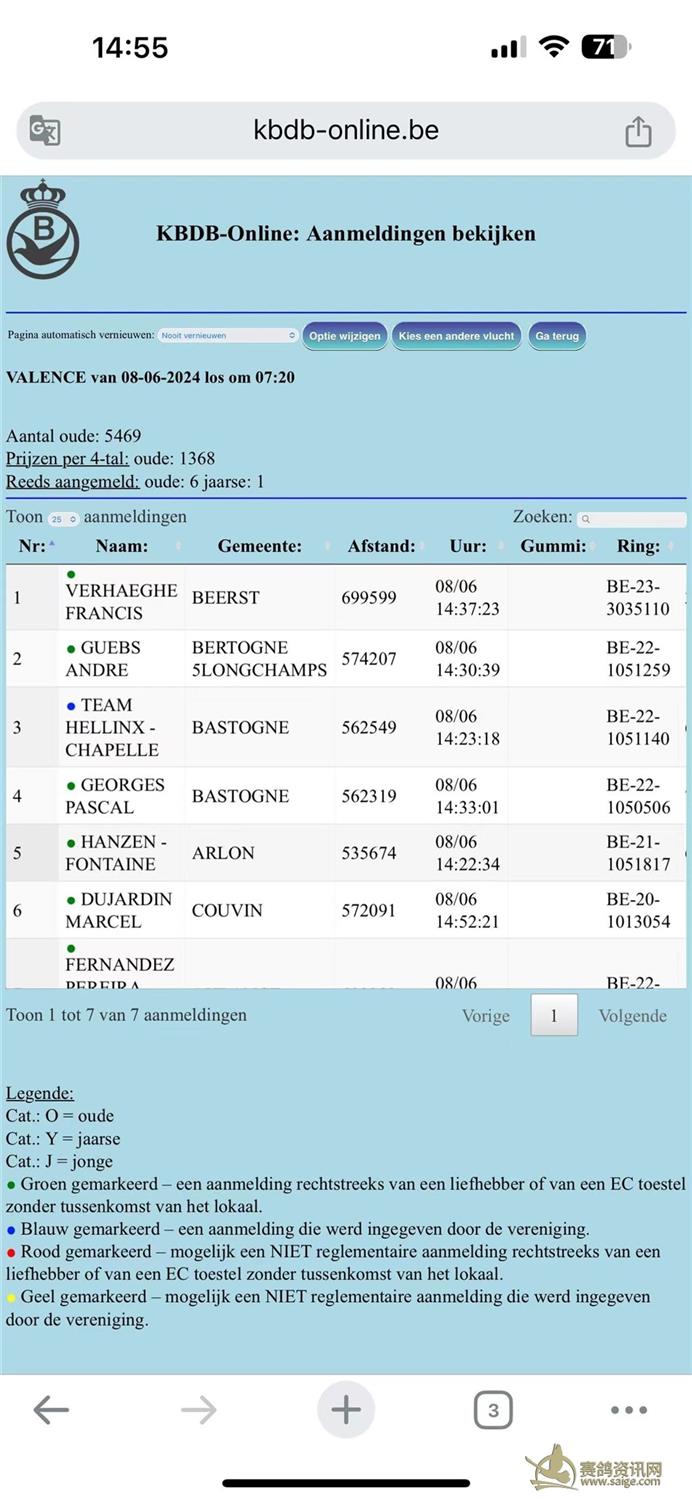Image resolution: width=692 pixels, height=1500 pixels.
Task: Click arrival time '08/06 14:30:39'
Action: pyautogui.click(x=467, y=659)
